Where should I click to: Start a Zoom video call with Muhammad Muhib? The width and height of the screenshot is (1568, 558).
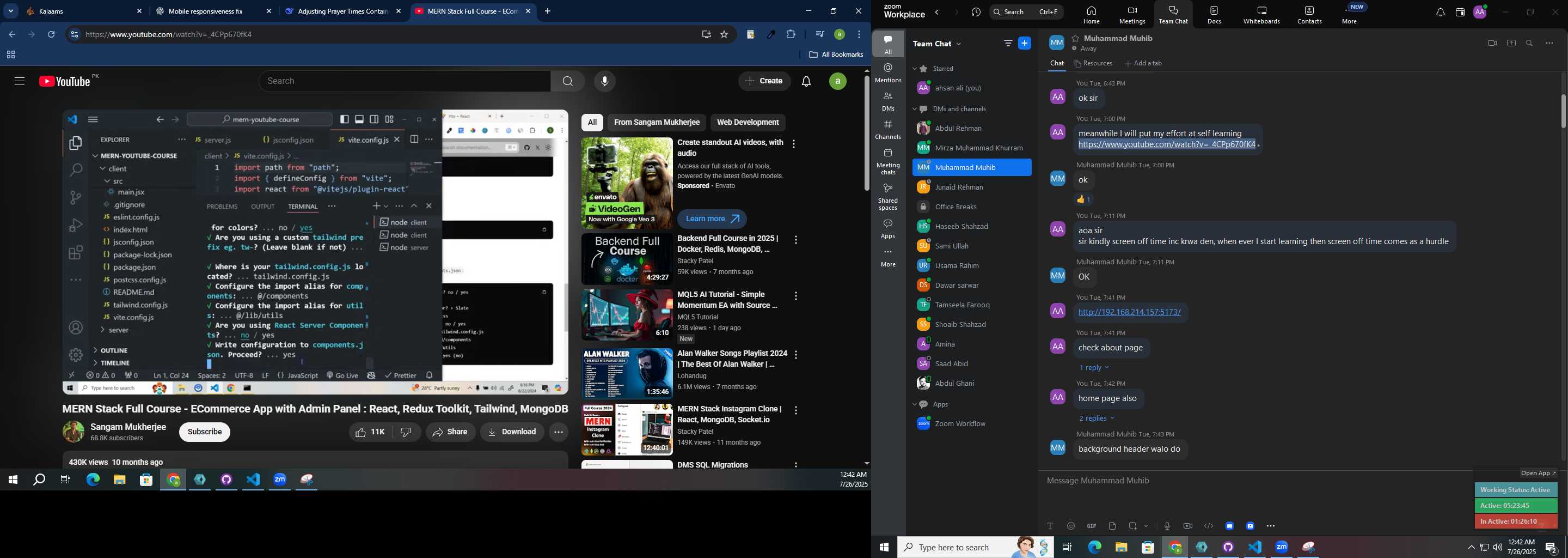tap(1491, 43)
